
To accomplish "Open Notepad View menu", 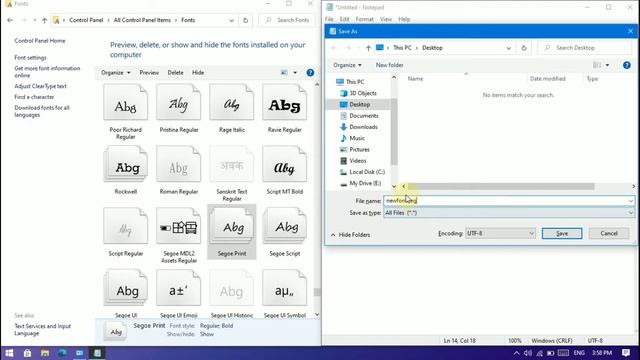I will coord(386,19).
